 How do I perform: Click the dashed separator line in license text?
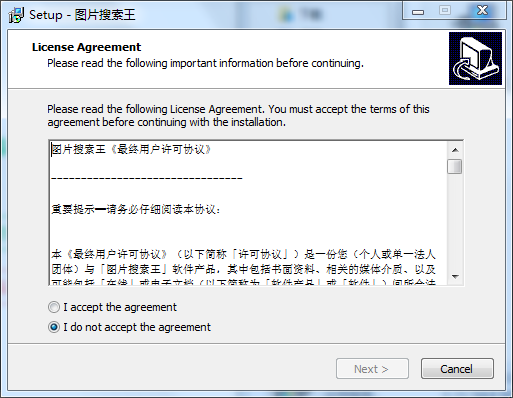[x=147, y=179]
